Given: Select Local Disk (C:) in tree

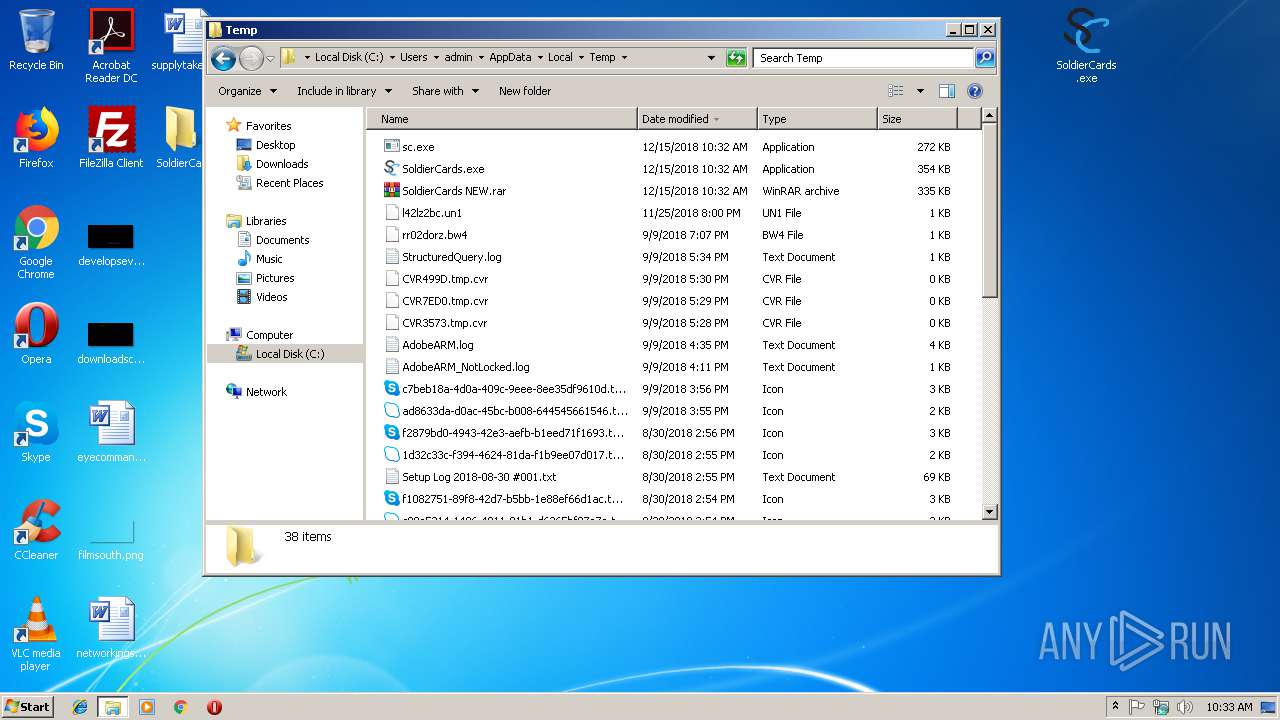Looking at the screenshot, I should tap(289, 354).
